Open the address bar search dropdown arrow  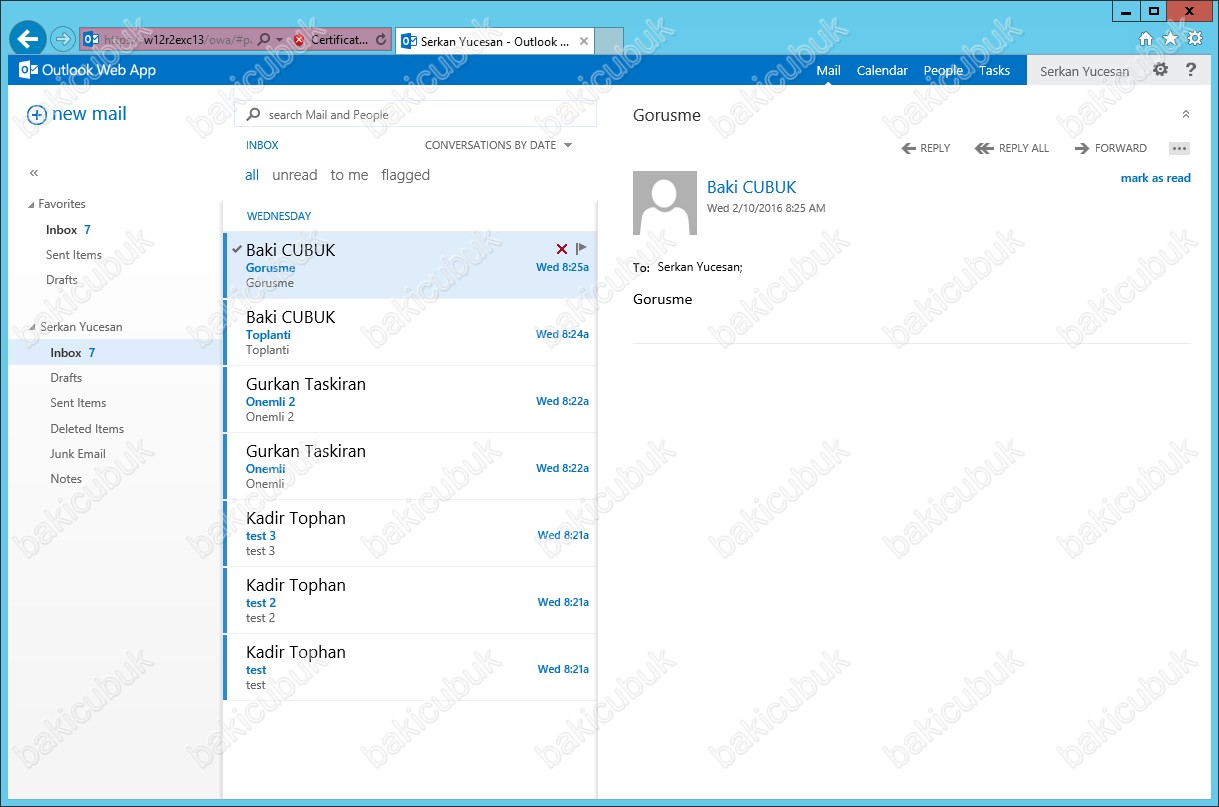click(x=279, y=40)
